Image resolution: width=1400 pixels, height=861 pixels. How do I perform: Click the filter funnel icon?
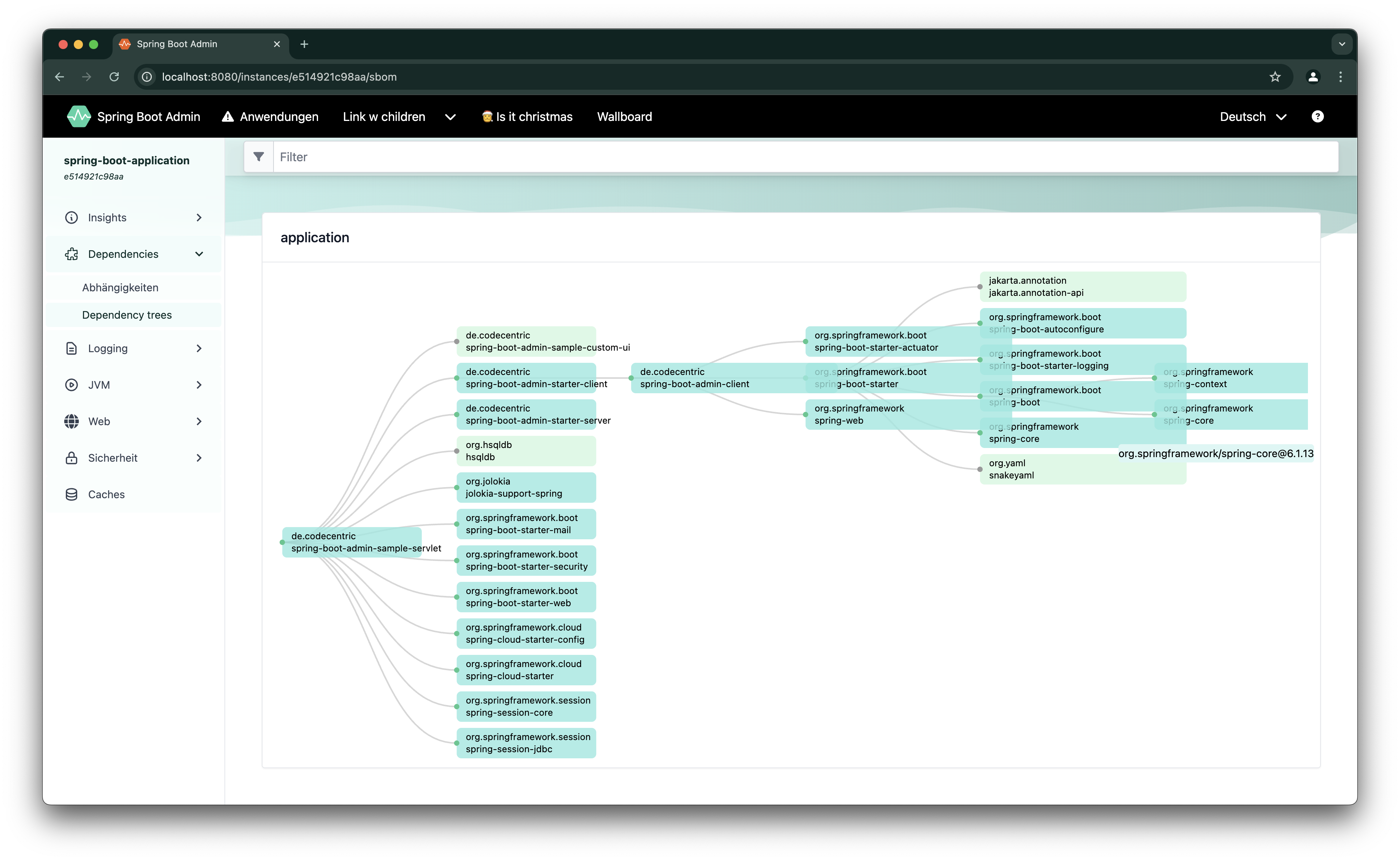[259, 157]
